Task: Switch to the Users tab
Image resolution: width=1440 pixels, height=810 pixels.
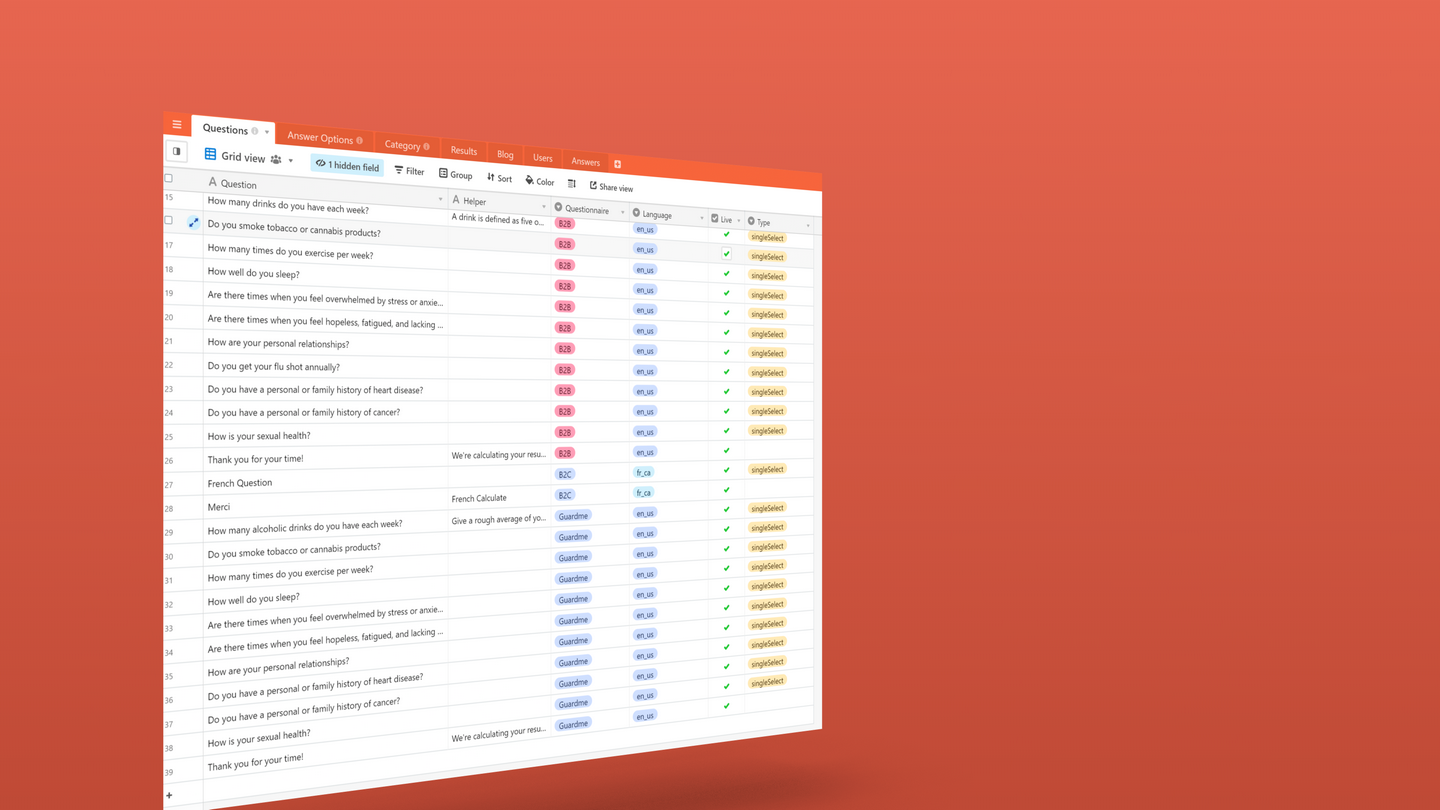Action: coord(543,157)
